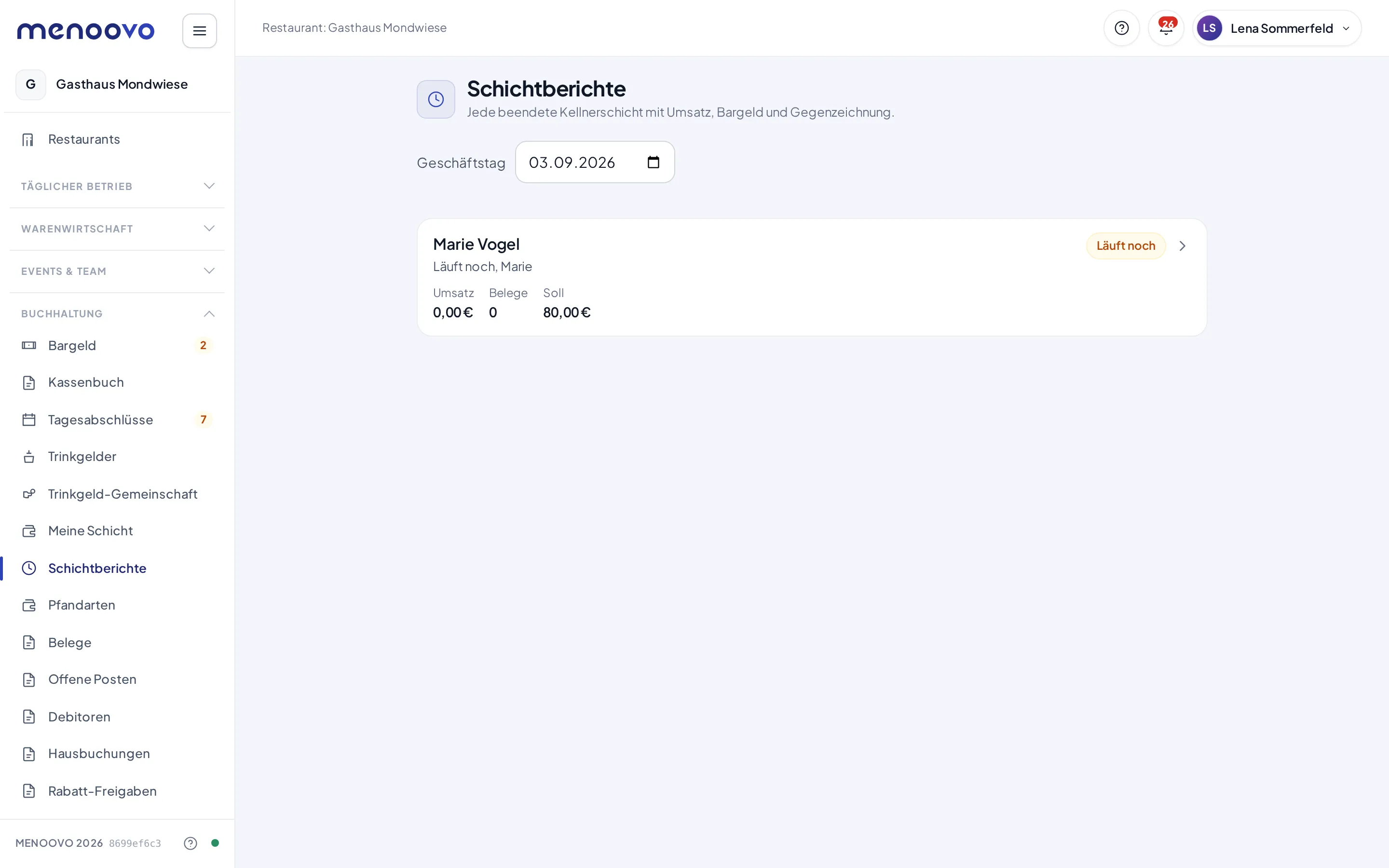Image resolution: width=1389 pixels, height=868 pixels.
Task: Click the version hash 8699ef6c3
Action: point(135,843)
